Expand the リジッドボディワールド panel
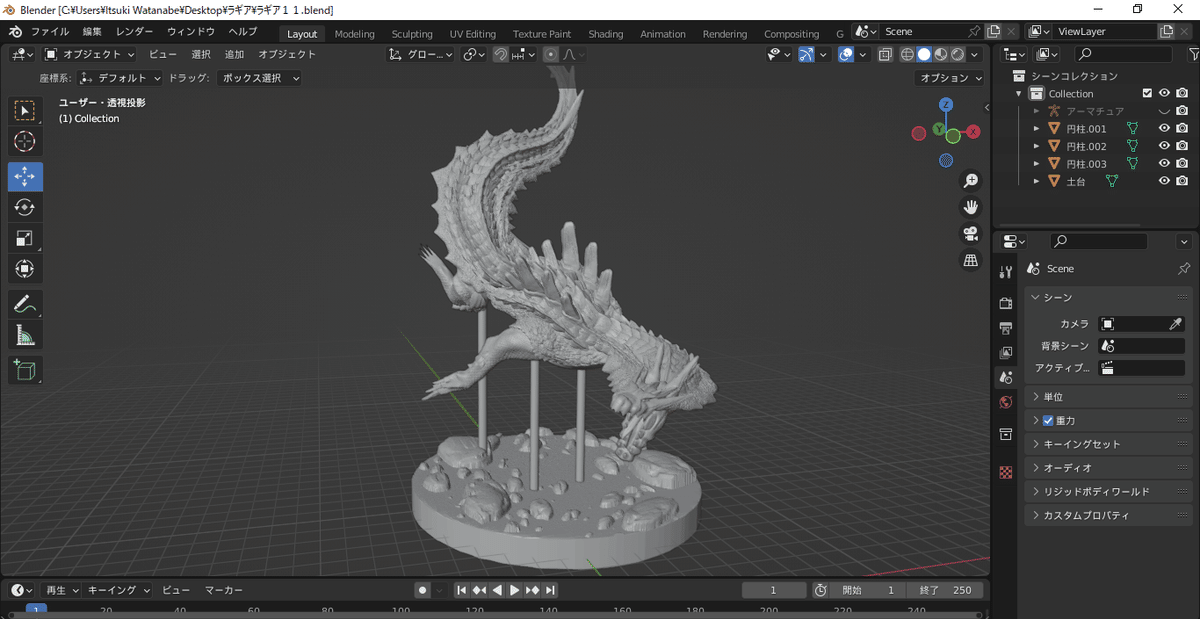 [1109, 492]
